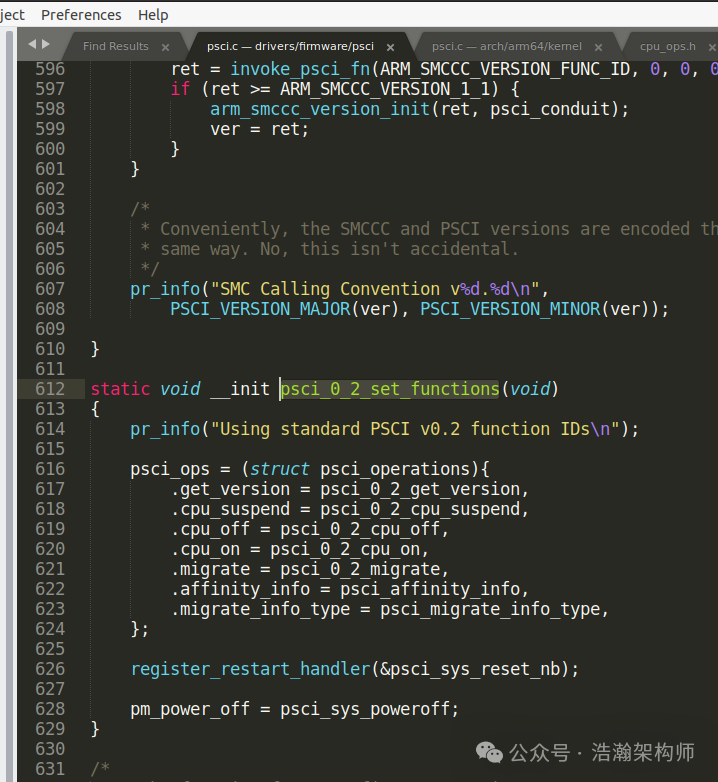
Task: Click on .migrate_info_type field
Action: (260, 609)
